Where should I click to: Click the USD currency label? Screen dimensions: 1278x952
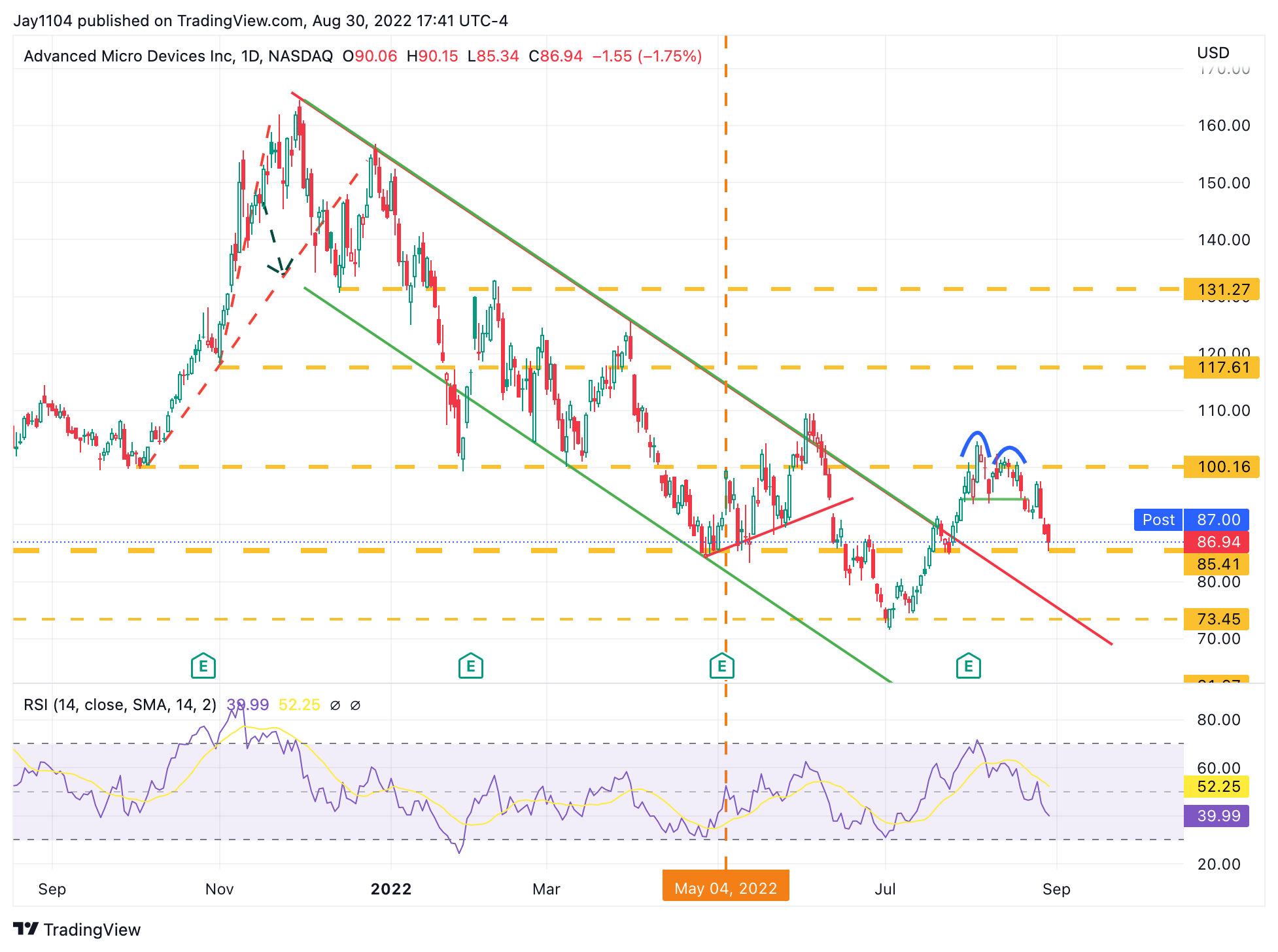[1213, 53]
